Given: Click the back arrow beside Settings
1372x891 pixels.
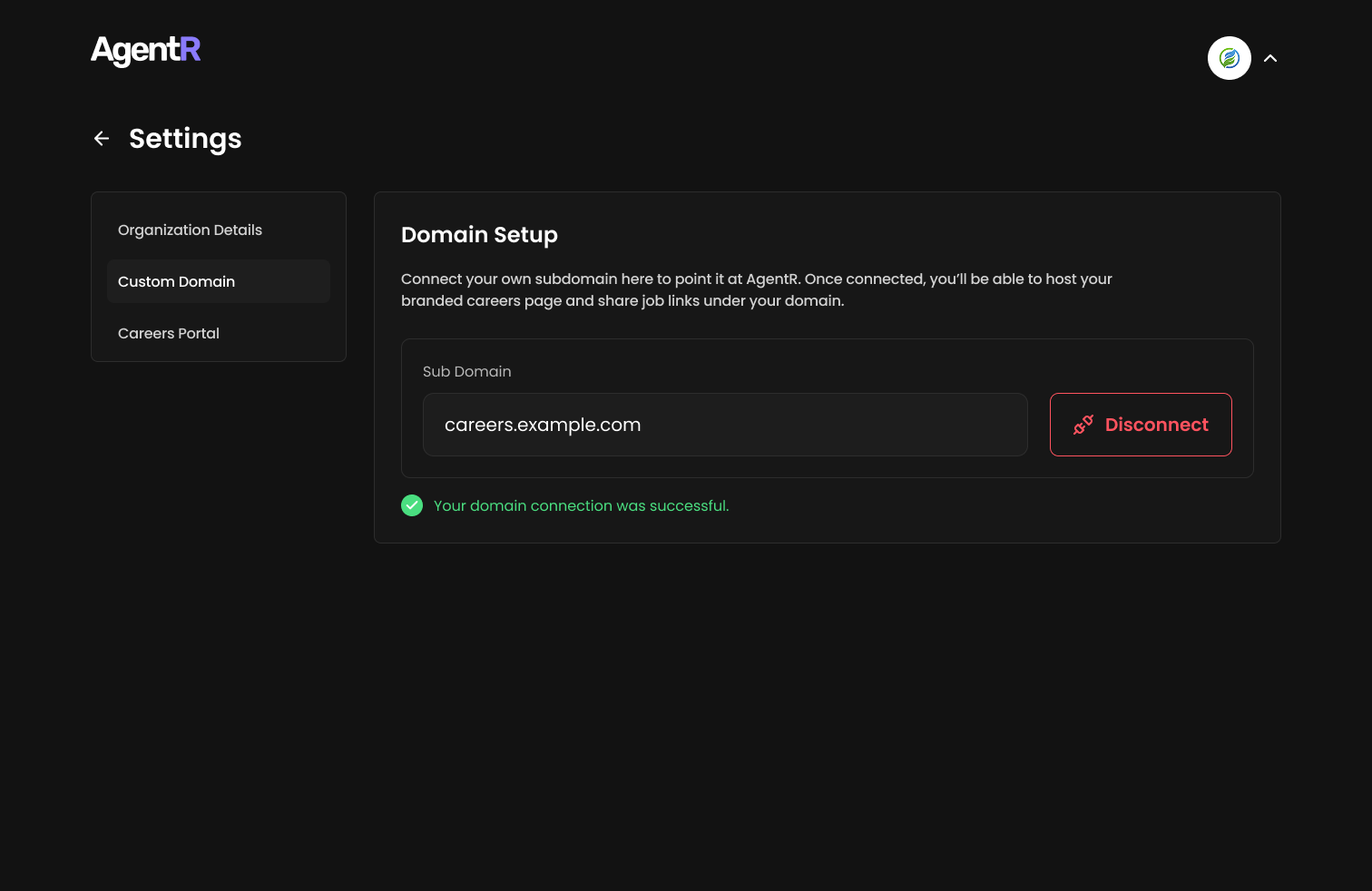Looking at the screenshot, I should (x=101, y=138).
